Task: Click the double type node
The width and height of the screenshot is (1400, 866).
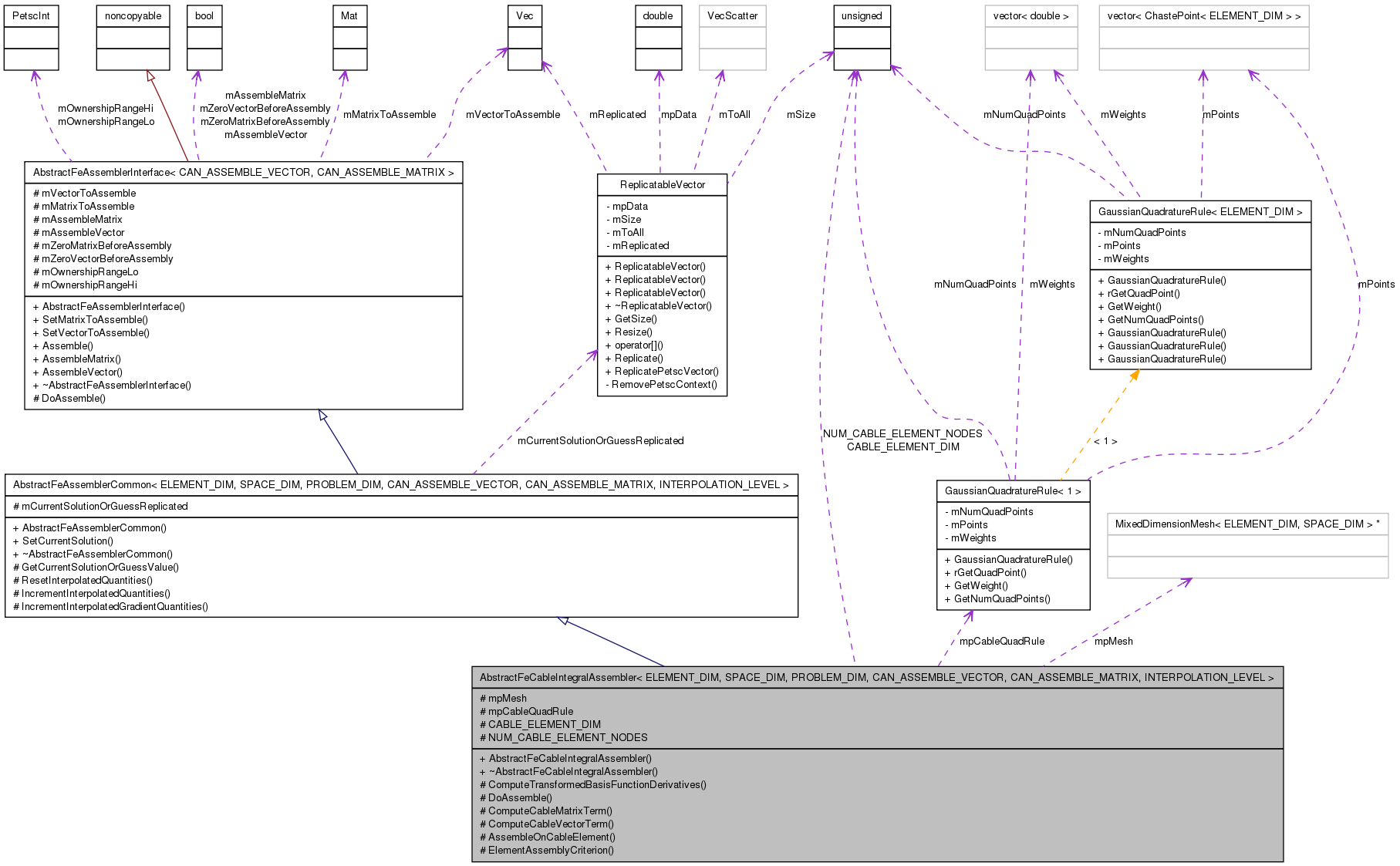Action: [658, 38]
